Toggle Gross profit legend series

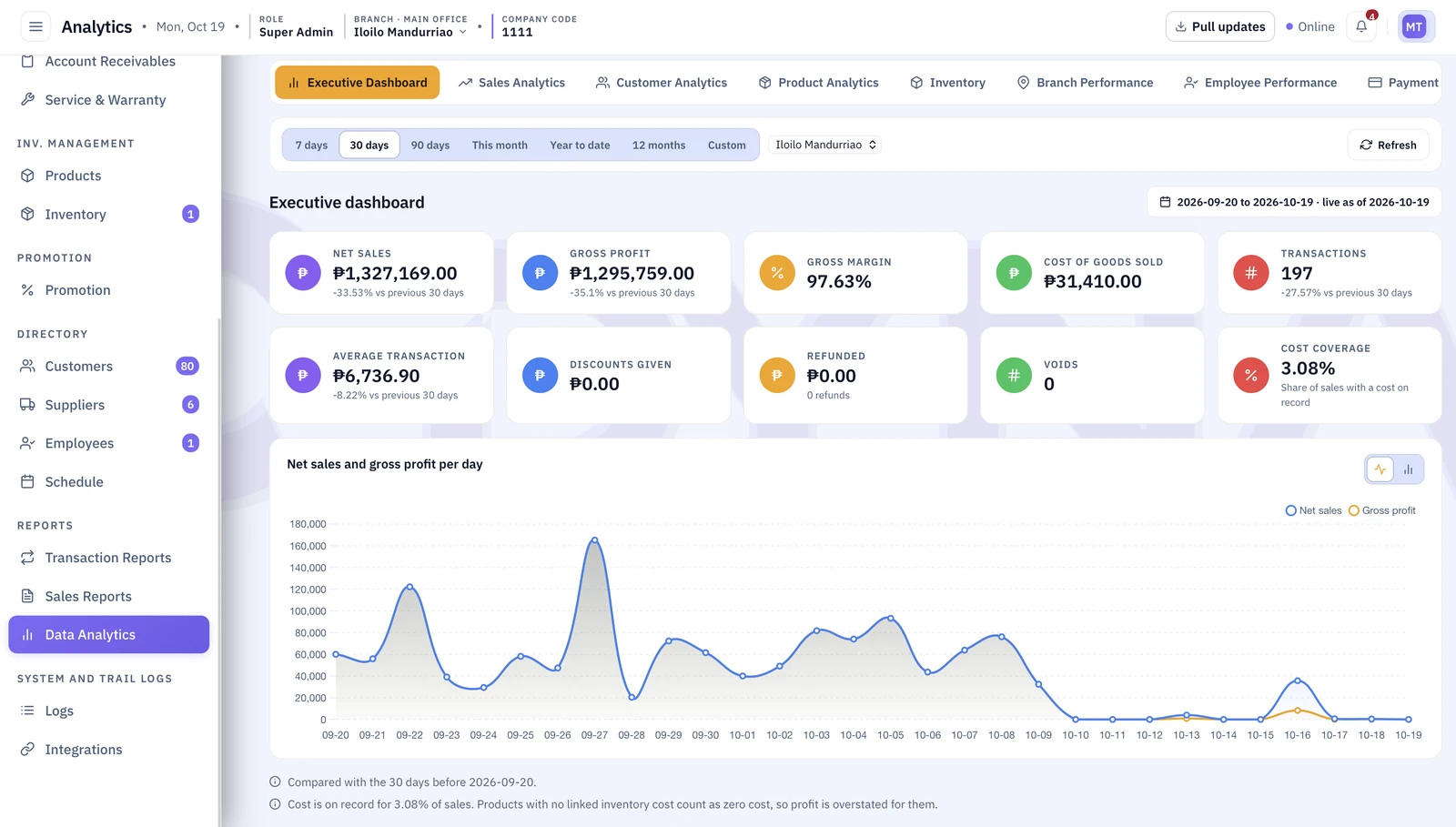[1381, 510]
